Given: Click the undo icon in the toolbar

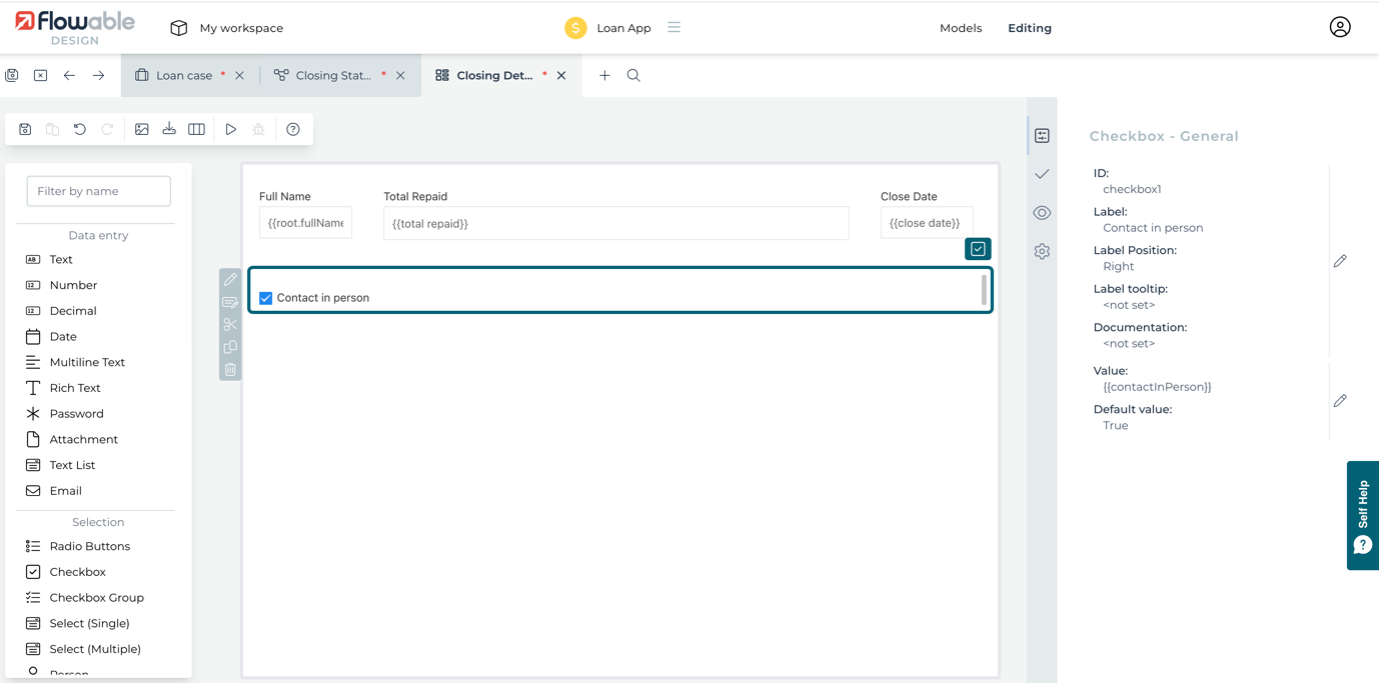Looking at the screenshot, I should click(x=80, y=129).
